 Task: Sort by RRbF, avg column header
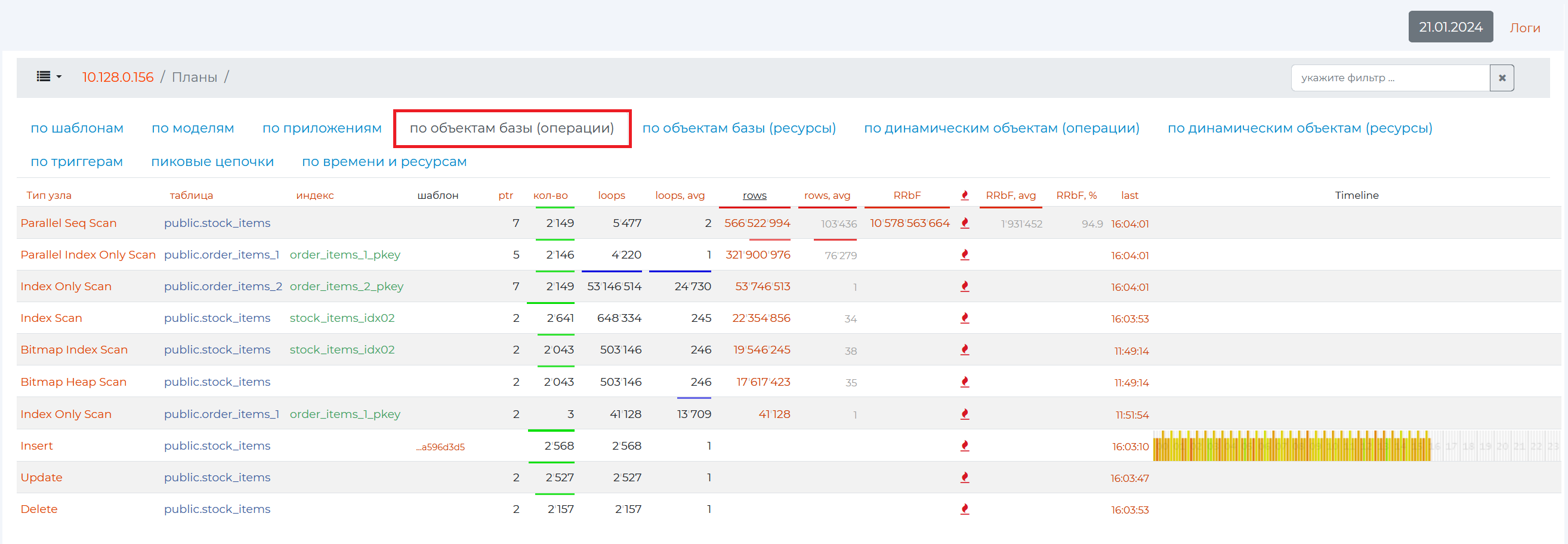coord(1011,195)
